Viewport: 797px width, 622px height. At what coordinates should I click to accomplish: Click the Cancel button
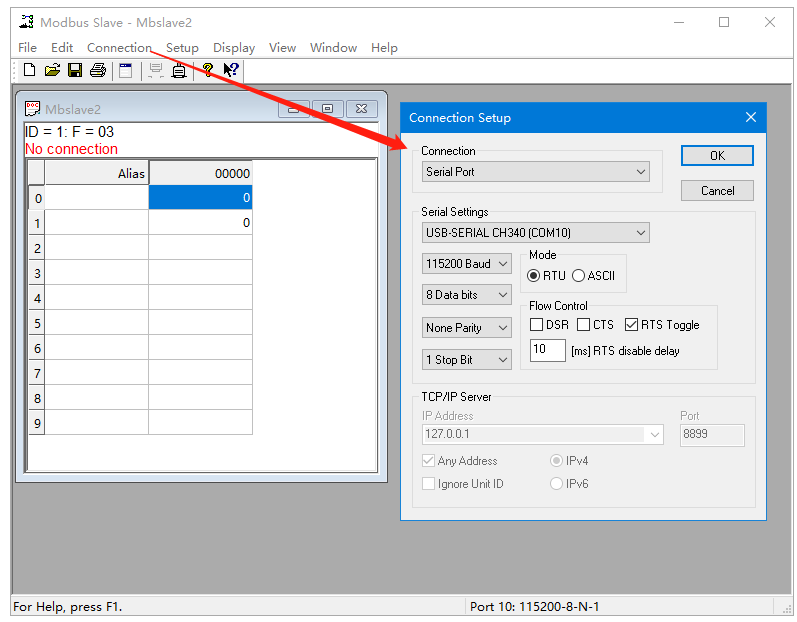(x=717, y=191)
